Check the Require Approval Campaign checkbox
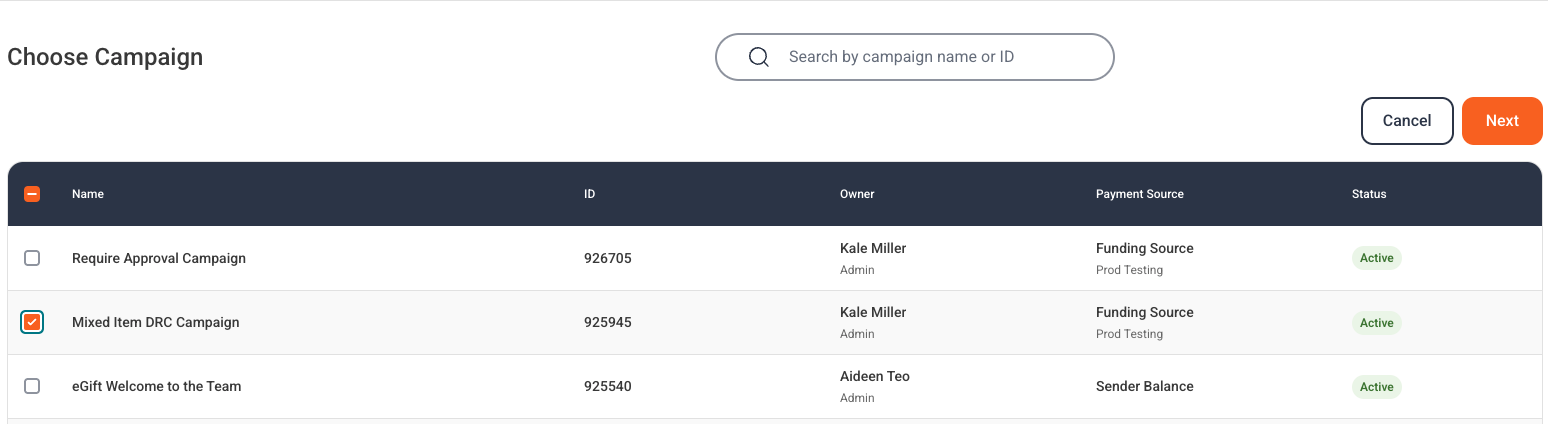Viewport: 1548px width, 424px height. (x=32, y=258)
